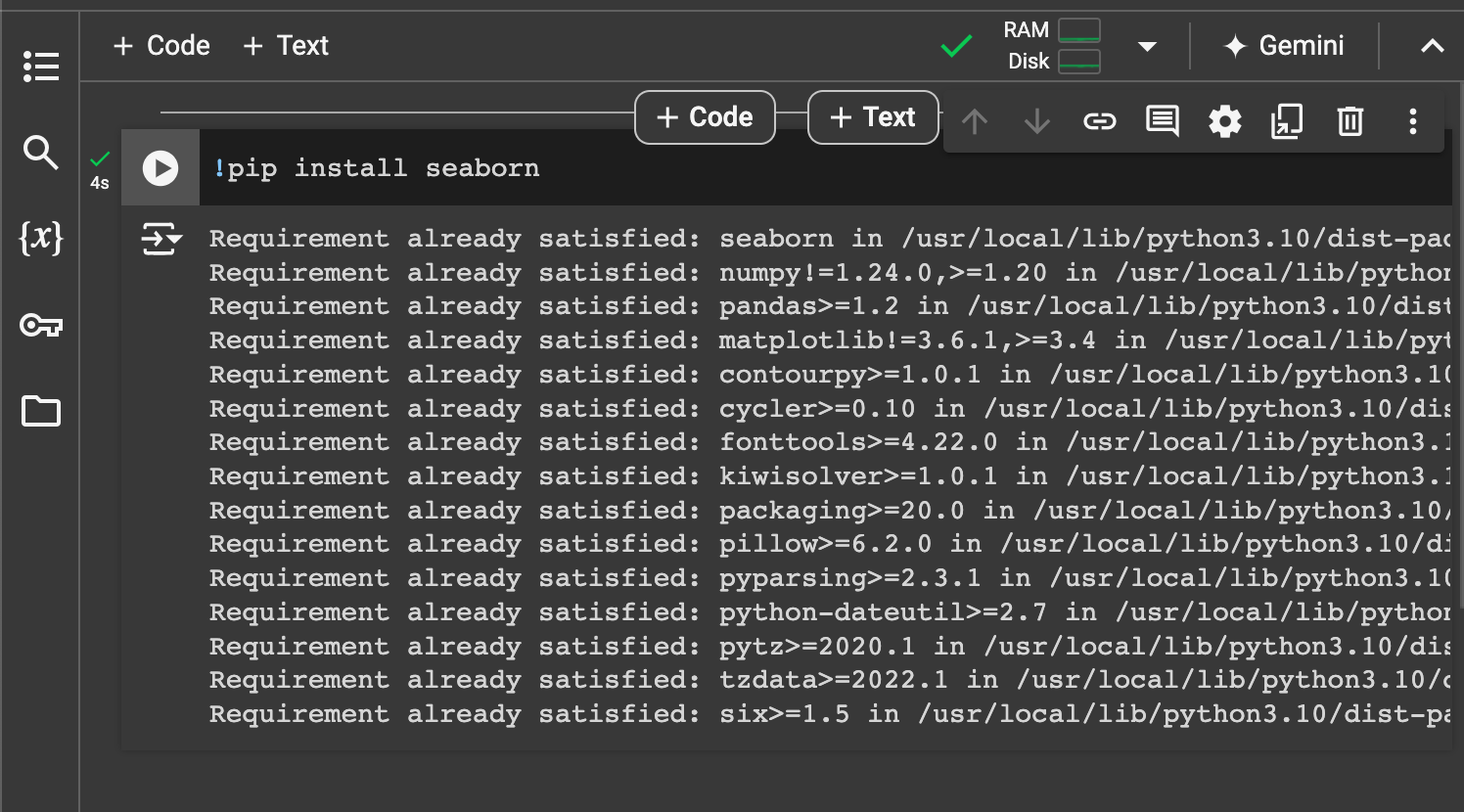Open the files folder panel
This screenshot has width=1464, height=812.
point(41,411)
